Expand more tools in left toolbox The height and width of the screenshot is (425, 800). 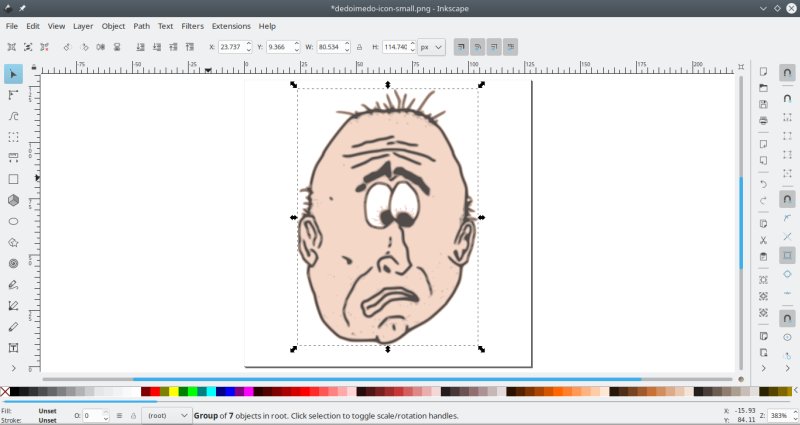coord(13,368)
